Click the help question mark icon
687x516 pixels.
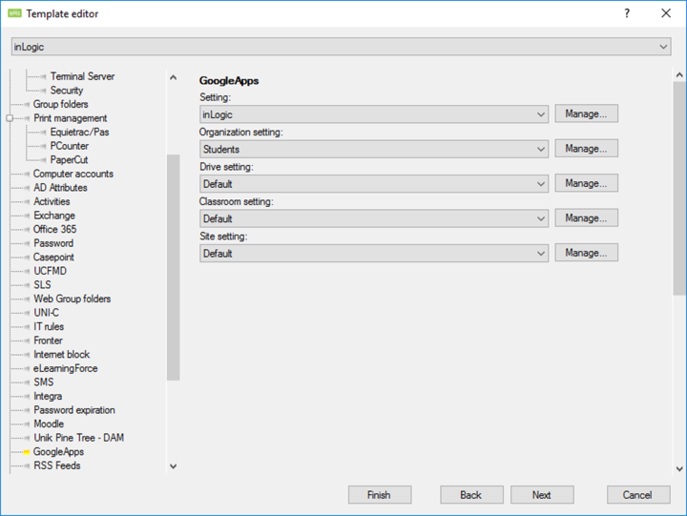(x=627, y=13)
